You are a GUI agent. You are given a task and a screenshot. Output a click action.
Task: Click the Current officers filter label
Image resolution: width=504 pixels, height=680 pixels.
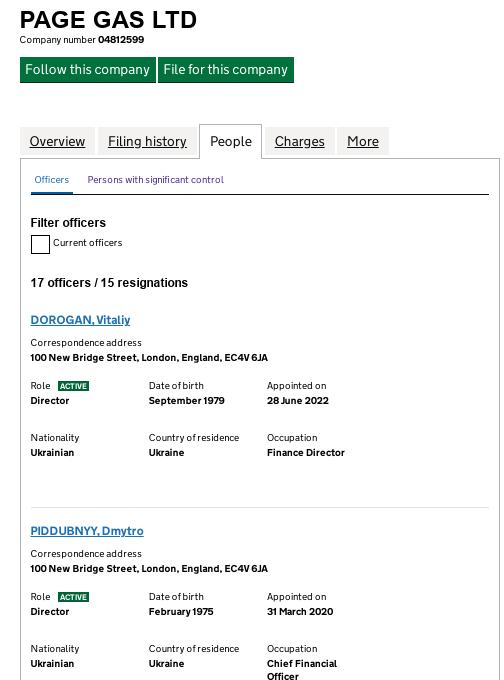tap(88, 243)
